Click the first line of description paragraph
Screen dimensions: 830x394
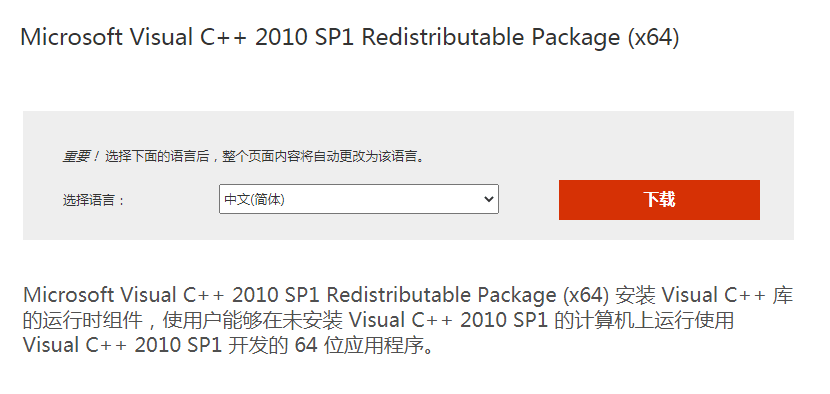(x=408, y=295)
